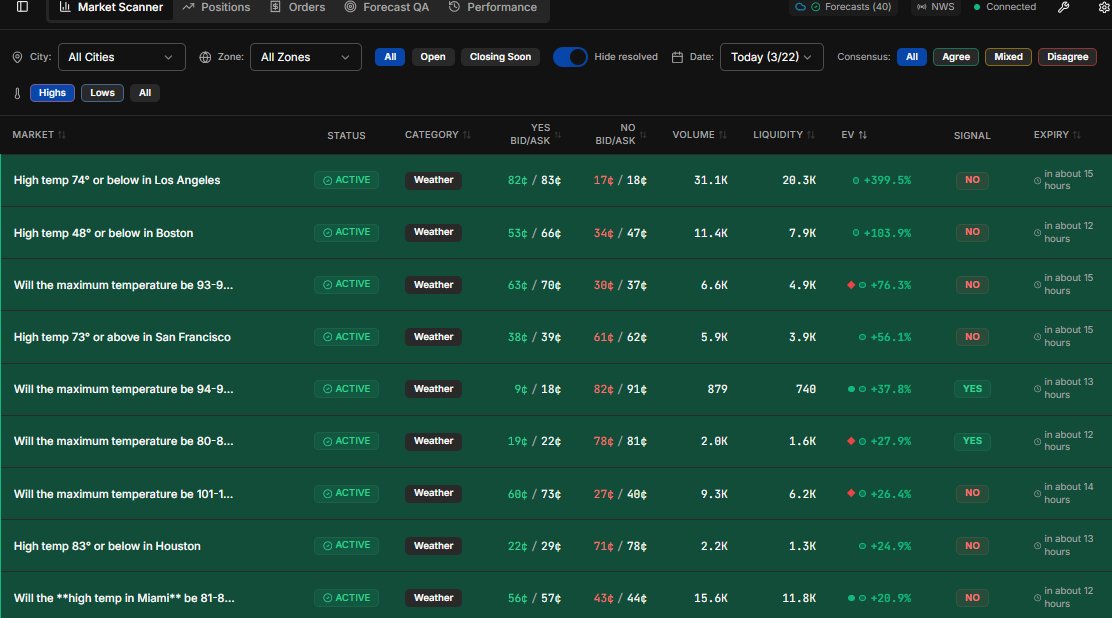Click the +56.1% EV value
The width and height of the screenshot is (1112, 618).
[890, 337]
